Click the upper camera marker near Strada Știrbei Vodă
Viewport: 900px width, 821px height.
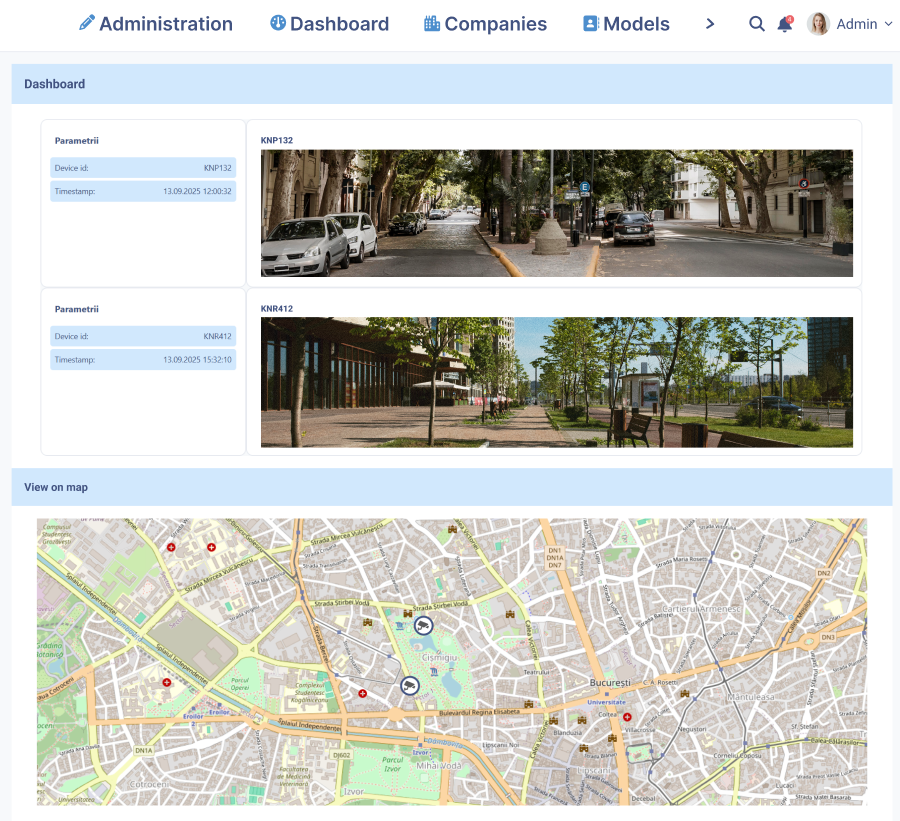424,626
